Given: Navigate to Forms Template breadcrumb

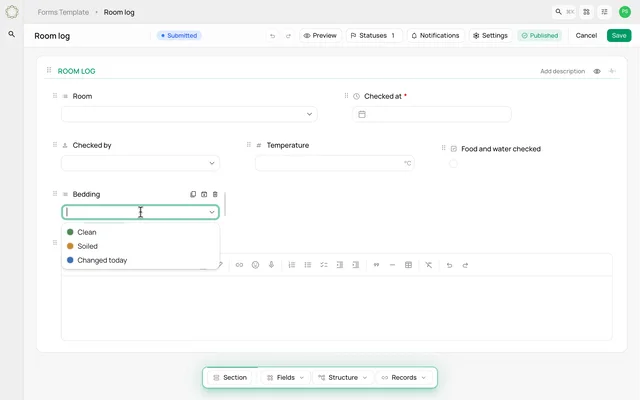Looking at the screenshot, I should pyautogui.click(x=63, y=12).
